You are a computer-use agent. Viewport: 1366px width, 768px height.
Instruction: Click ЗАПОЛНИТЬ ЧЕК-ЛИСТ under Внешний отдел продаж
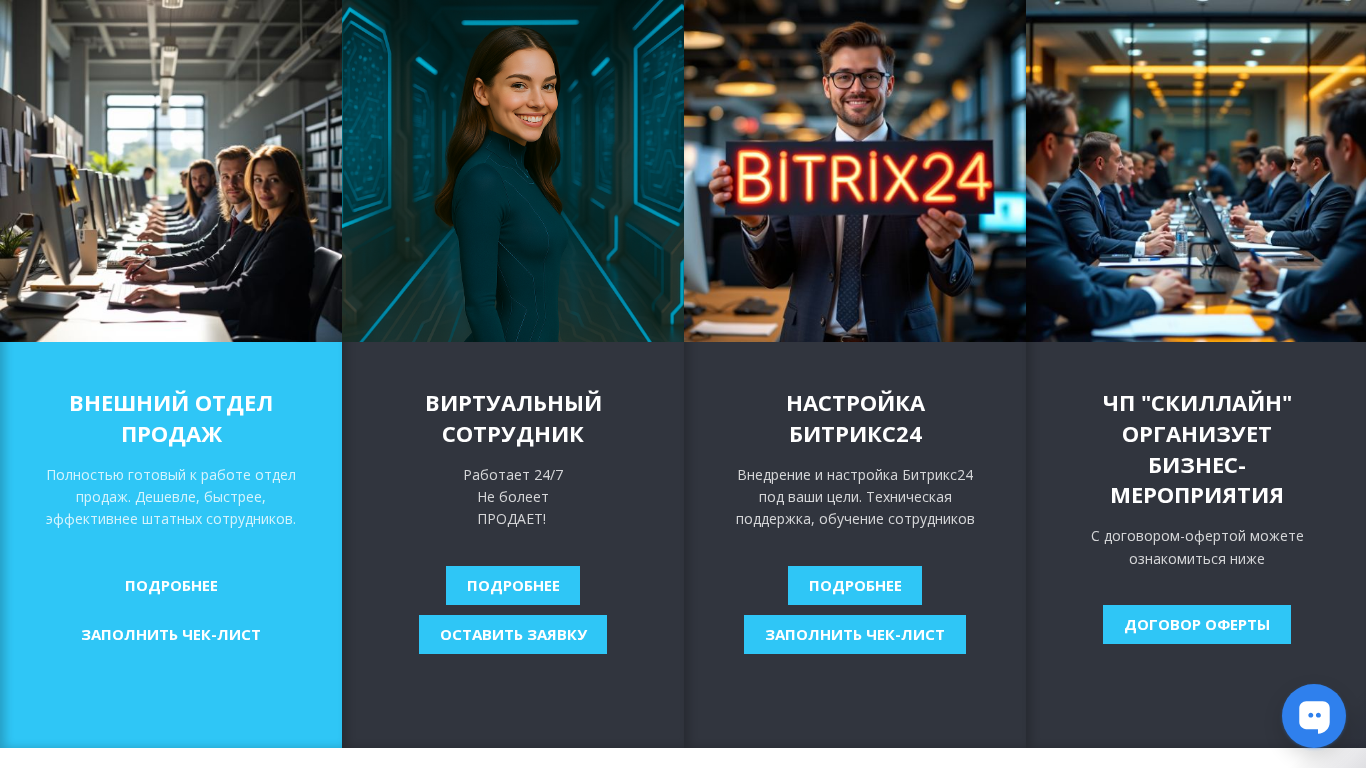coord(171,635)
